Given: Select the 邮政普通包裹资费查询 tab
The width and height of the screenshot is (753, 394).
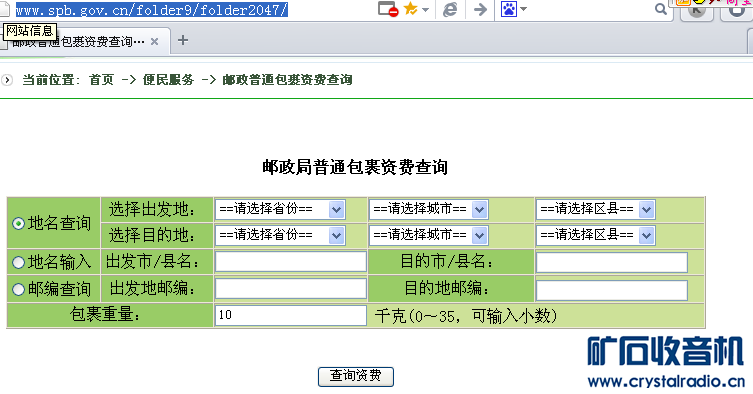Looking at the screenshot, I should point(85,41).
